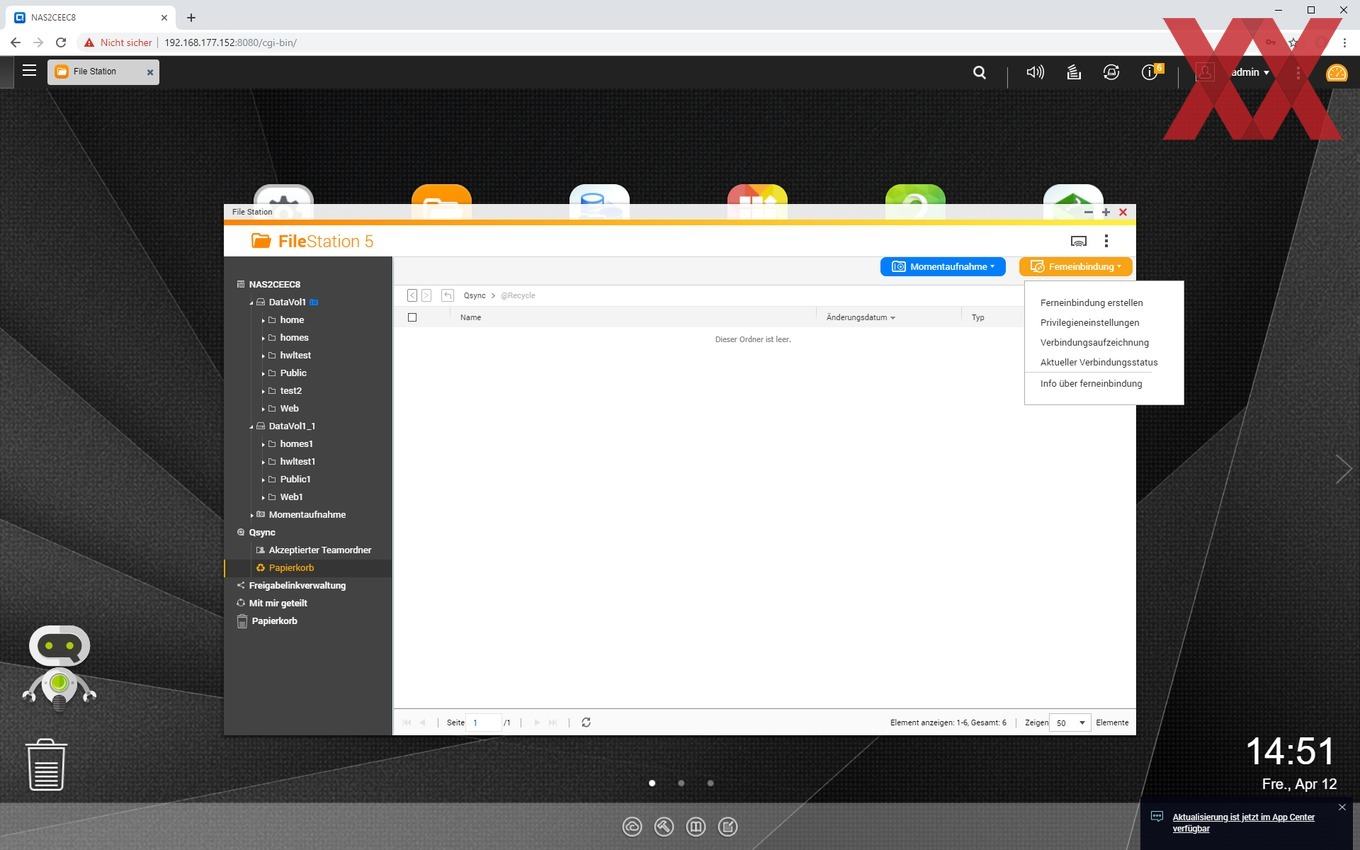Click the utilities hammer icon in desktop footer
Image resolution: width=1360 pixels, height=850 pixels.
coord(664,826)
